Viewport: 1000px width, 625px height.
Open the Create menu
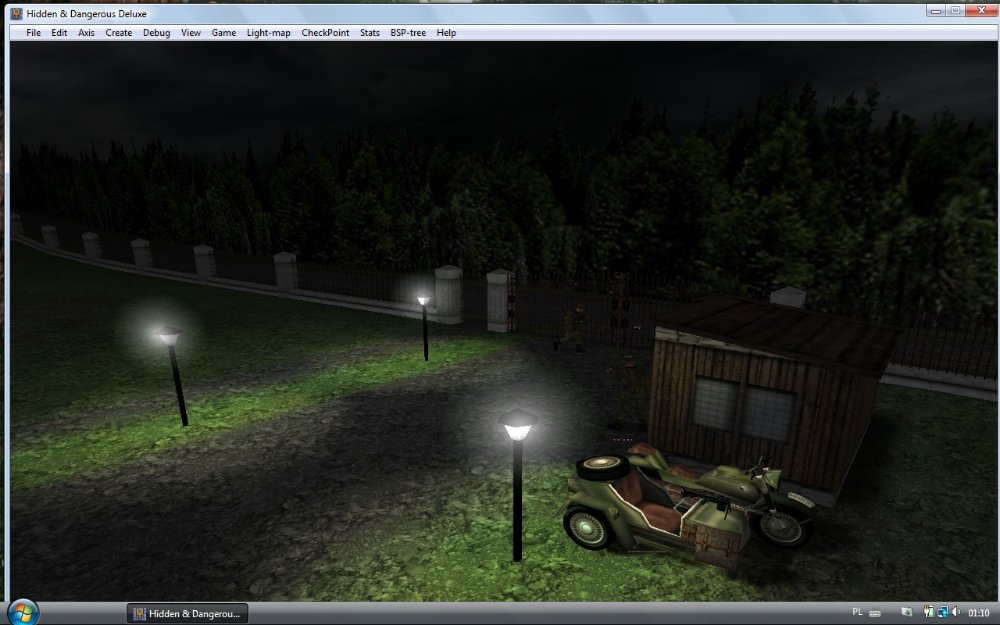click(119, 33)
